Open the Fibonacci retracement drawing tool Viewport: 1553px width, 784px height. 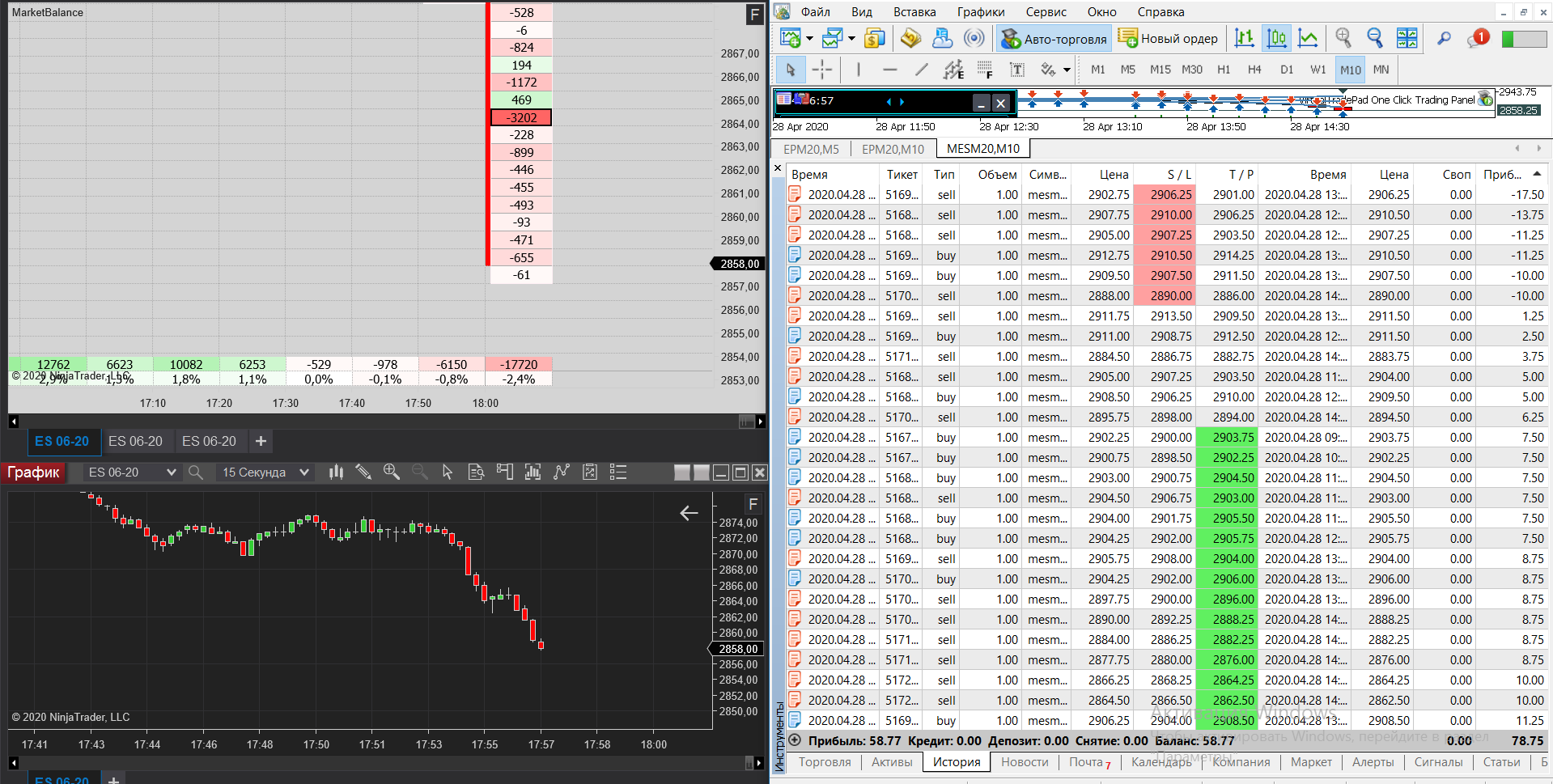point(984,70)
